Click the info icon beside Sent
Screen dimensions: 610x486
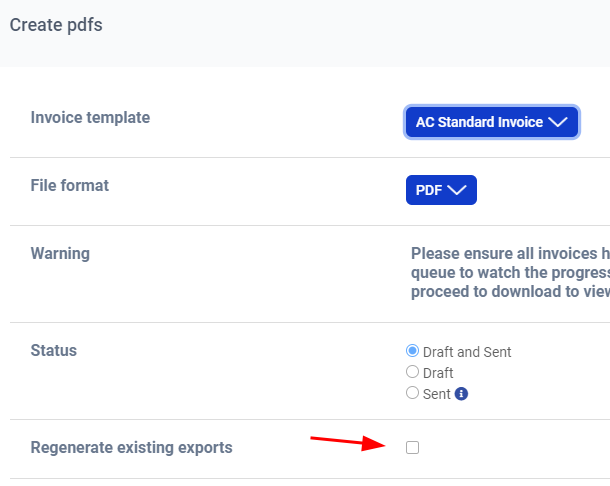[461, 394]
